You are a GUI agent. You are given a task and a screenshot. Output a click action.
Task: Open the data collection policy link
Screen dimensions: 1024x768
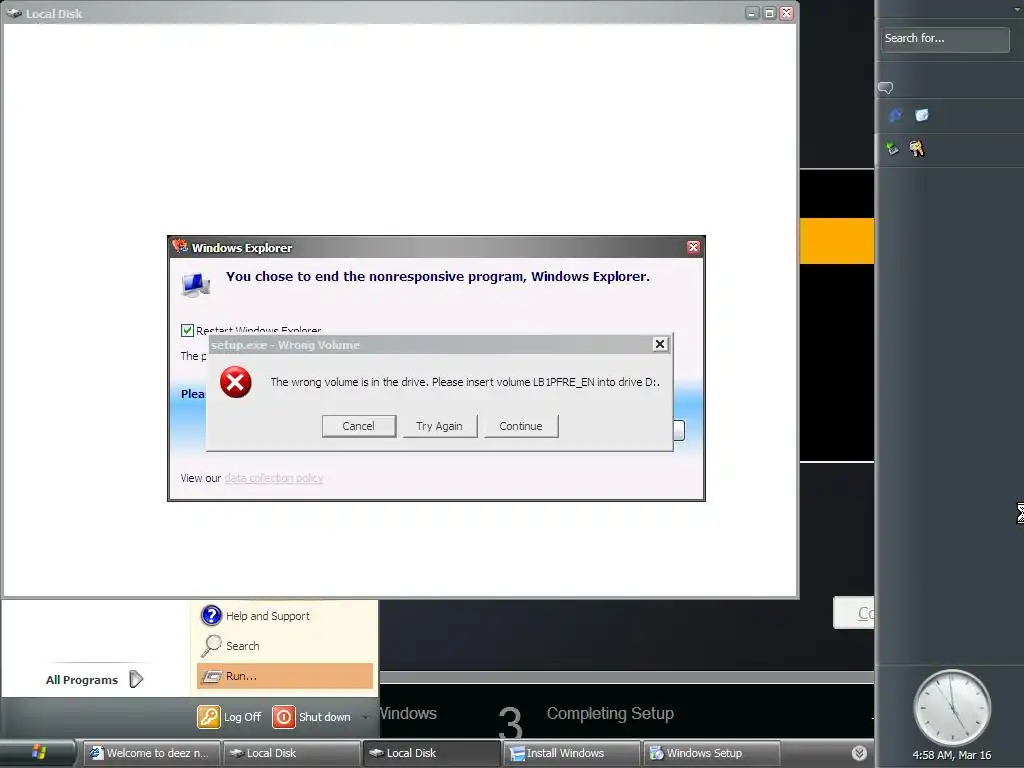[274, 478]
